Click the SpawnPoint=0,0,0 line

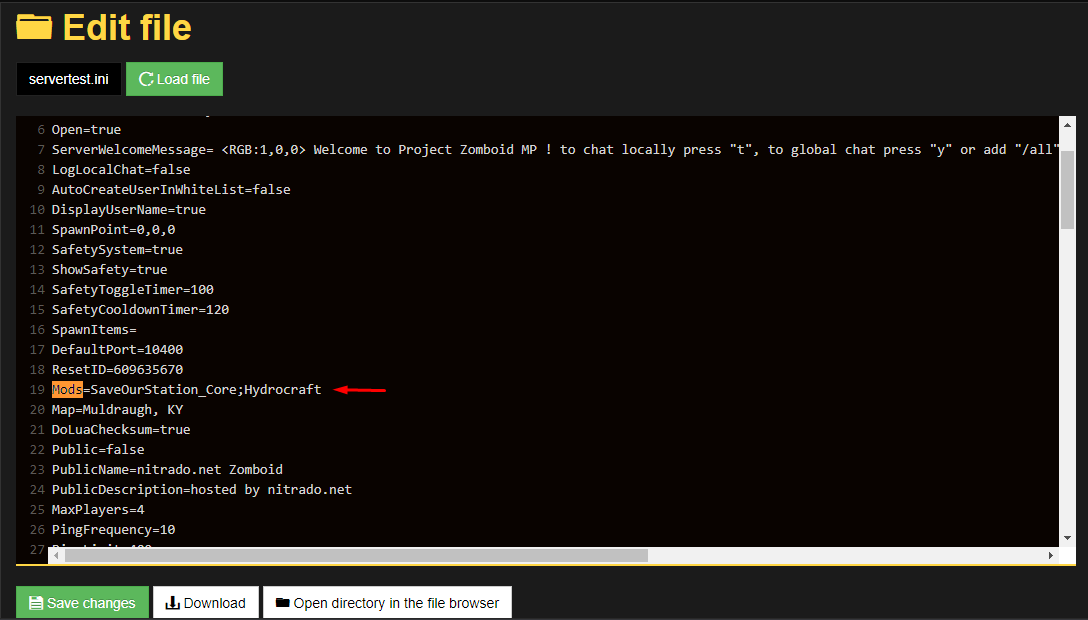click(x=113, y=230)
